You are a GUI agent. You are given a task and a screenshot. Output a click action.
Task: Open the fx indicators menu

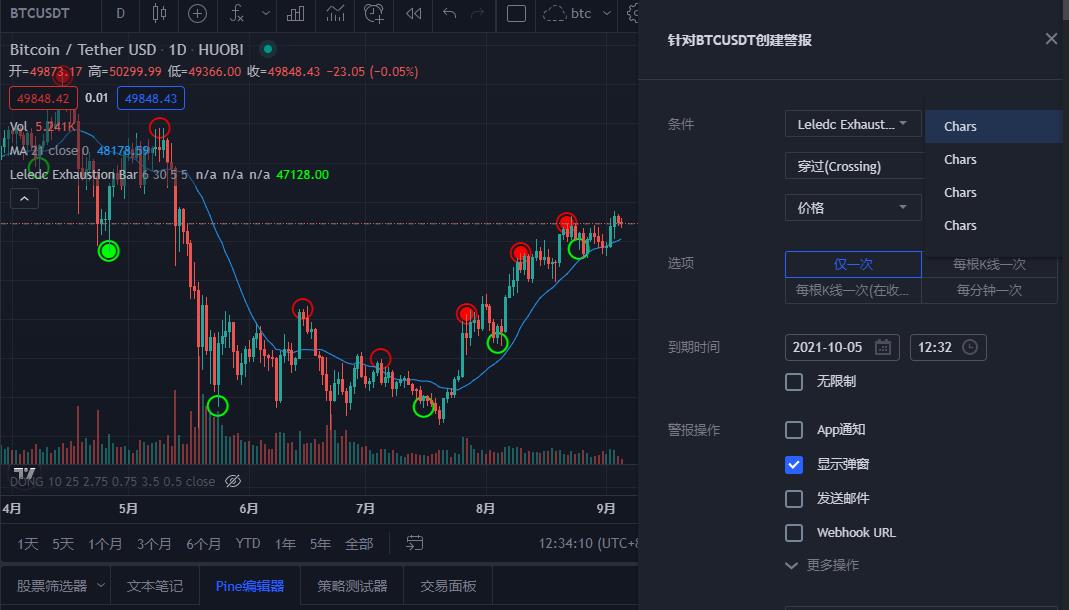[237, 14]
